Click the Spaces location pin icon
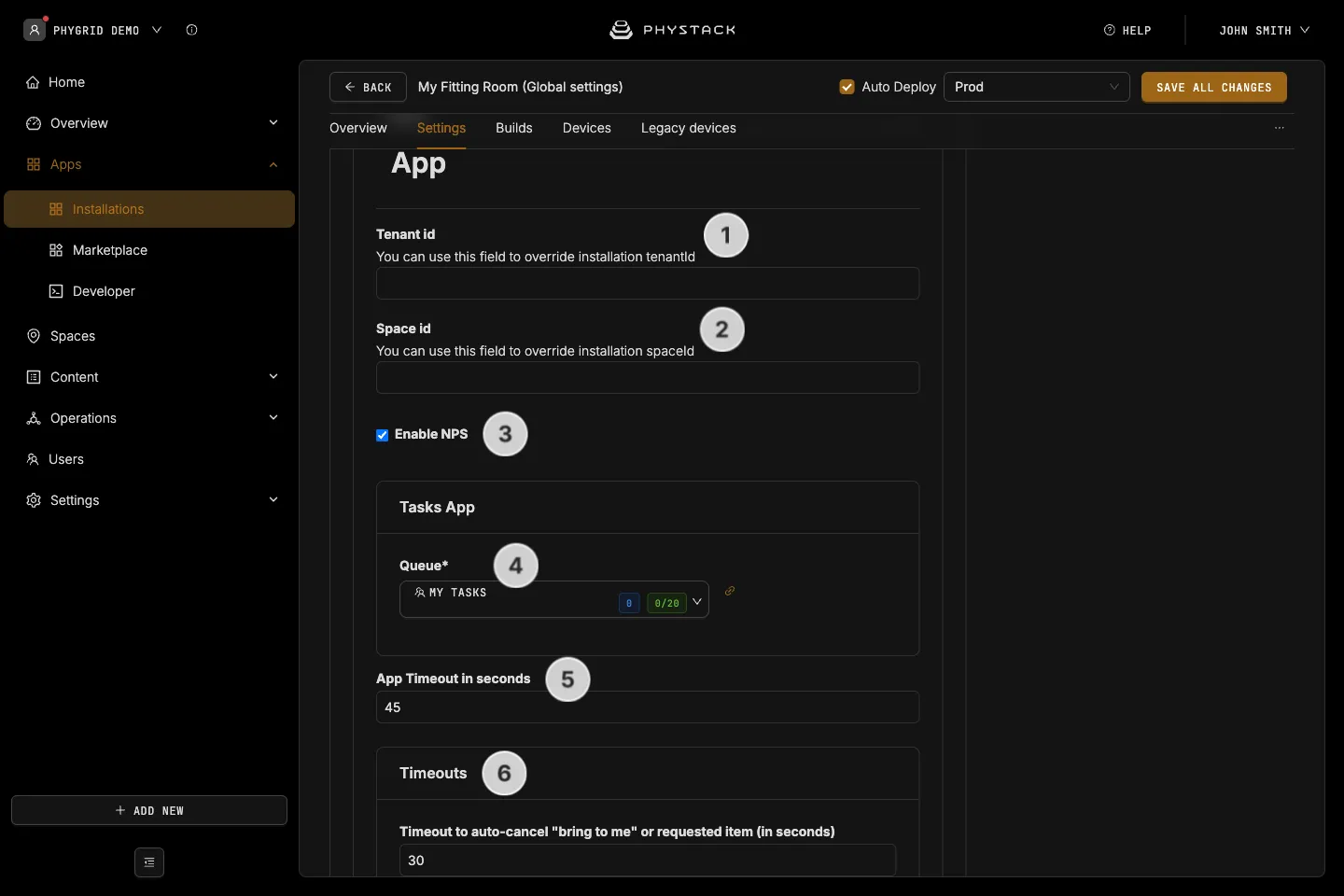This screenshot has height=896, width=1344. tap(34, 336)
